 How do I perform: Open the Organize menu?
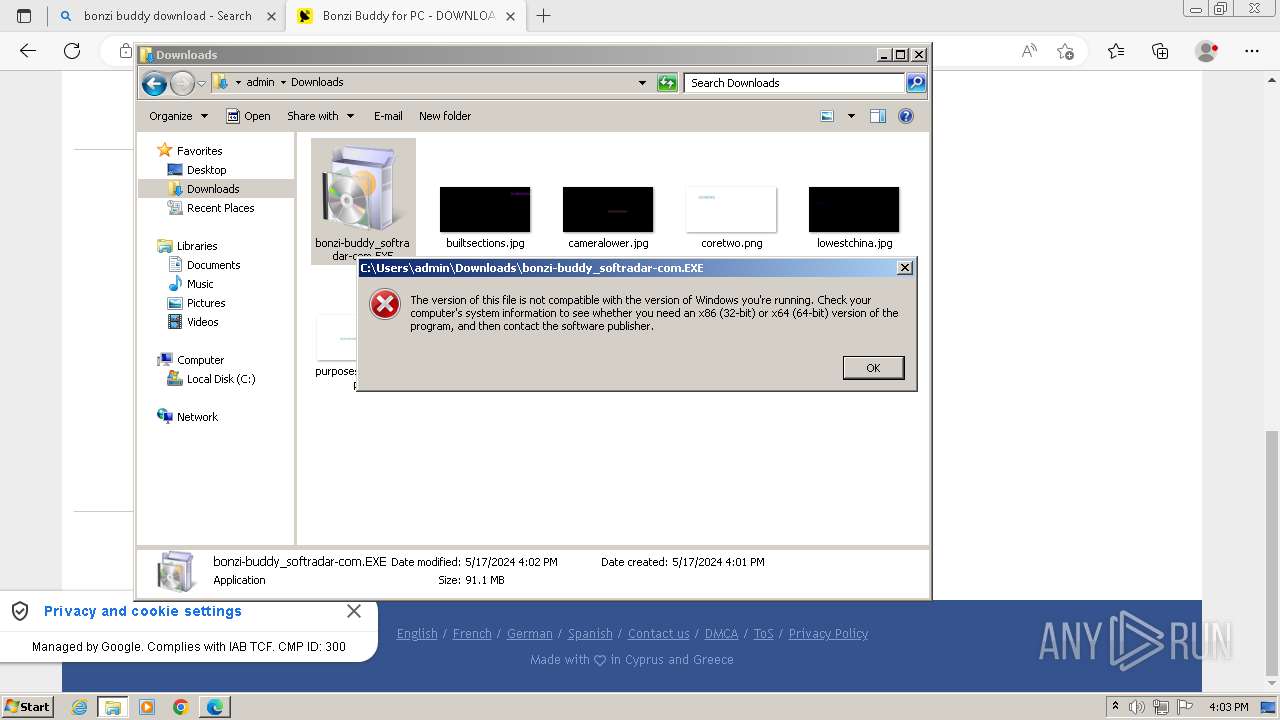tap(178, 116)
